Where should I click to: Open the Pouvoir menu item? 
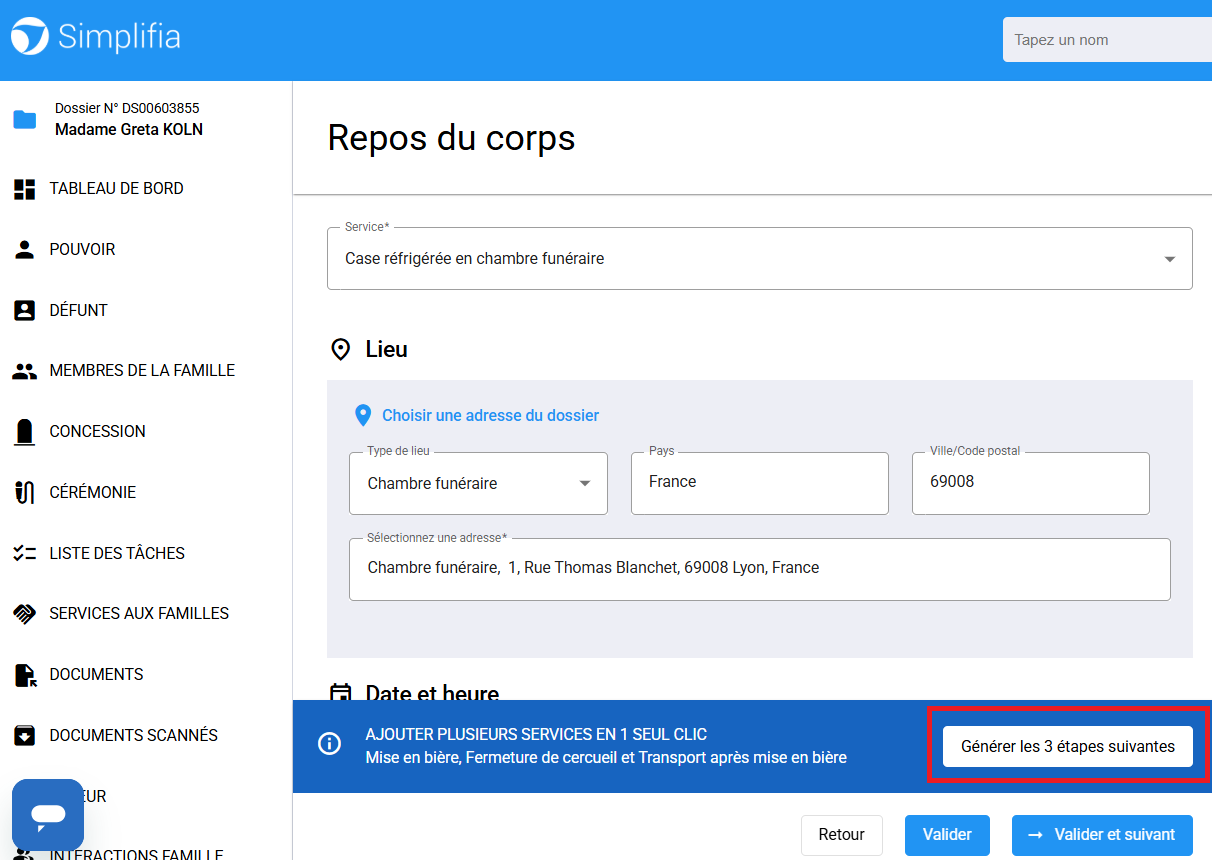(82, 250)
